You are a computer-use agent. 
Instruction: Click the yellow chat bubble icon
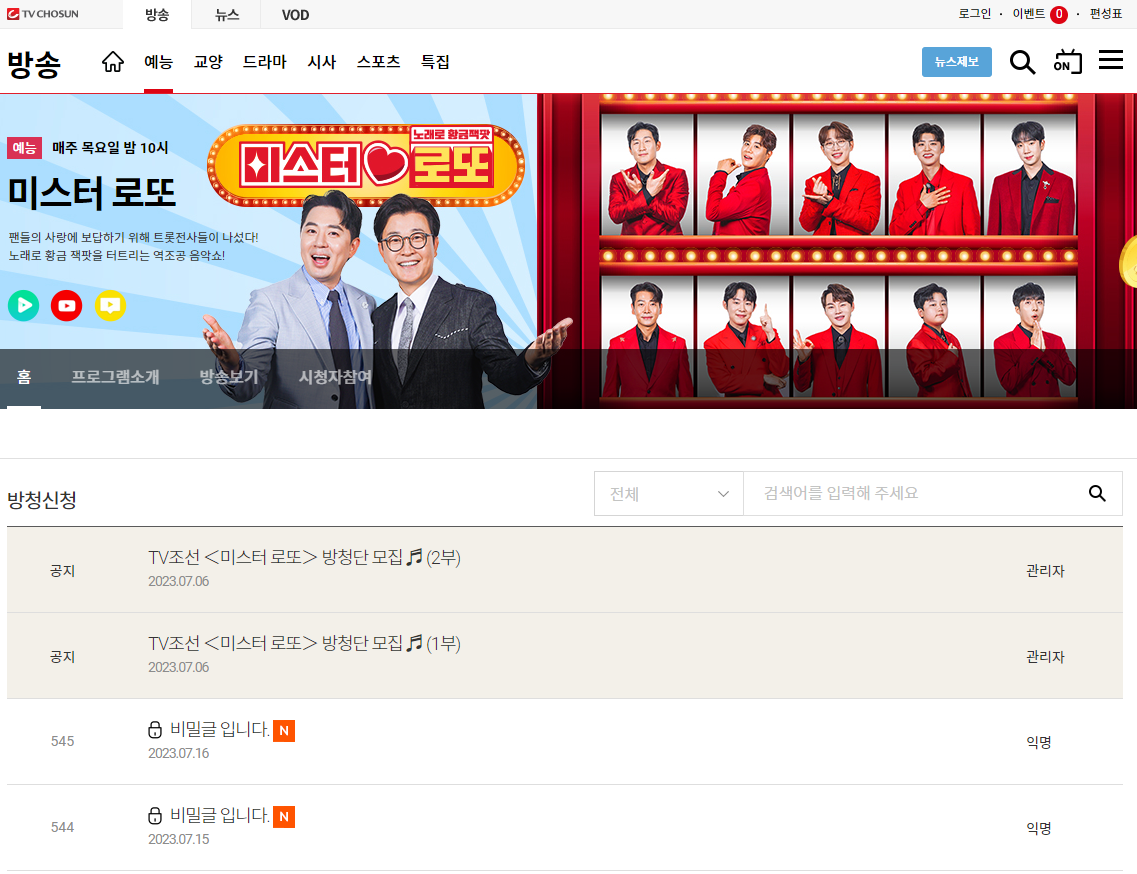[110, 305]
